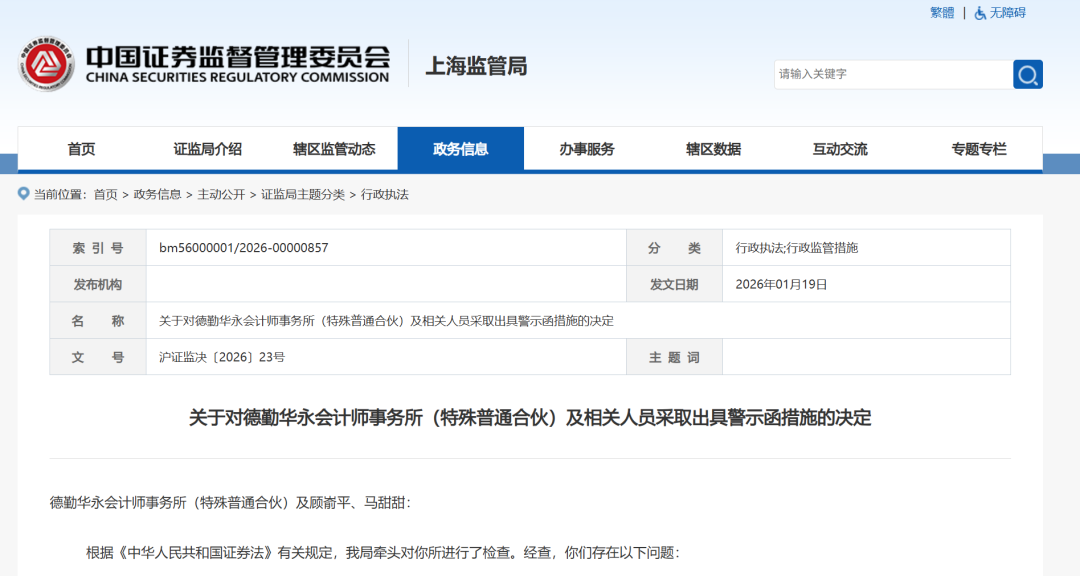Click the CSRC round red logo
Image resolution: width=1080 pixels, height=576 pixels.
(x=46, y=64)
